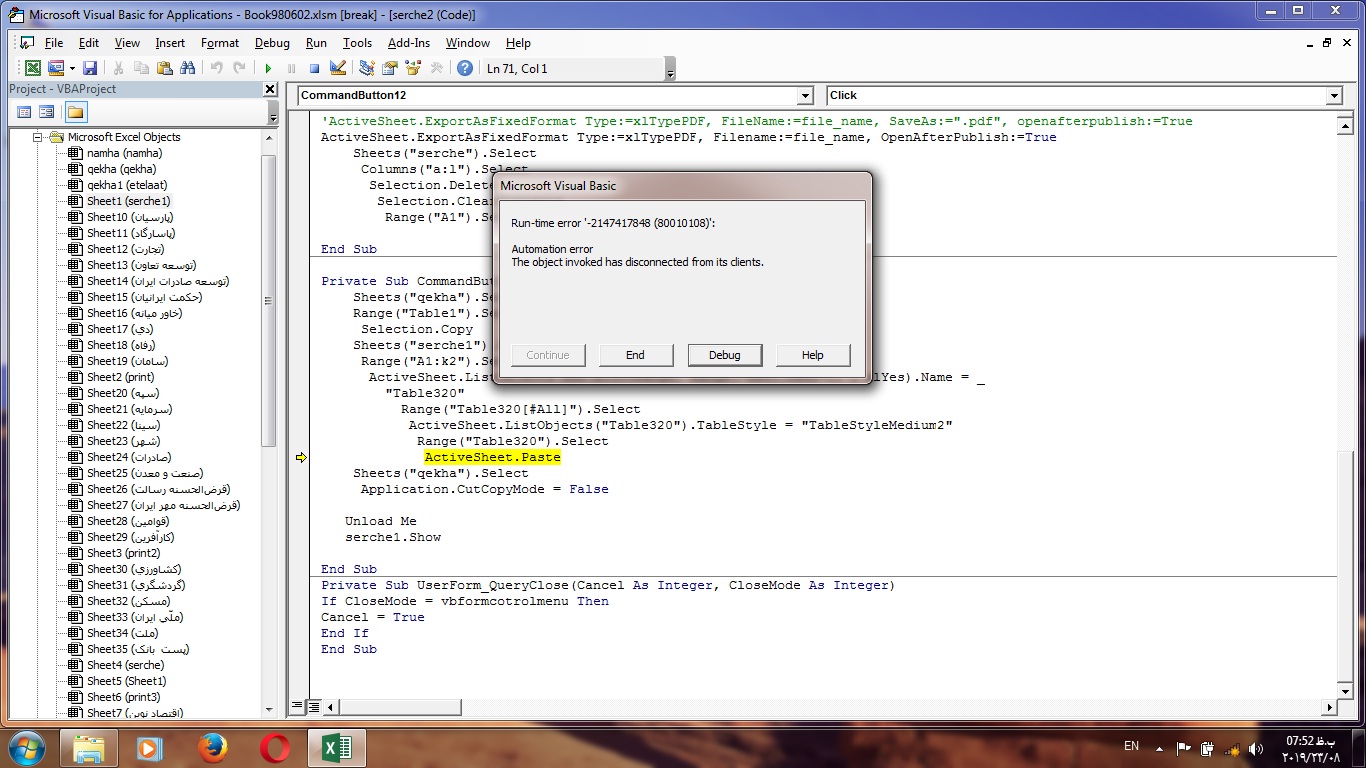Screen dimensions: 1366x768
Task: Click the View Microsoft Excel toolbar icon
Action: pyautogui.click(x=33, y=68)
